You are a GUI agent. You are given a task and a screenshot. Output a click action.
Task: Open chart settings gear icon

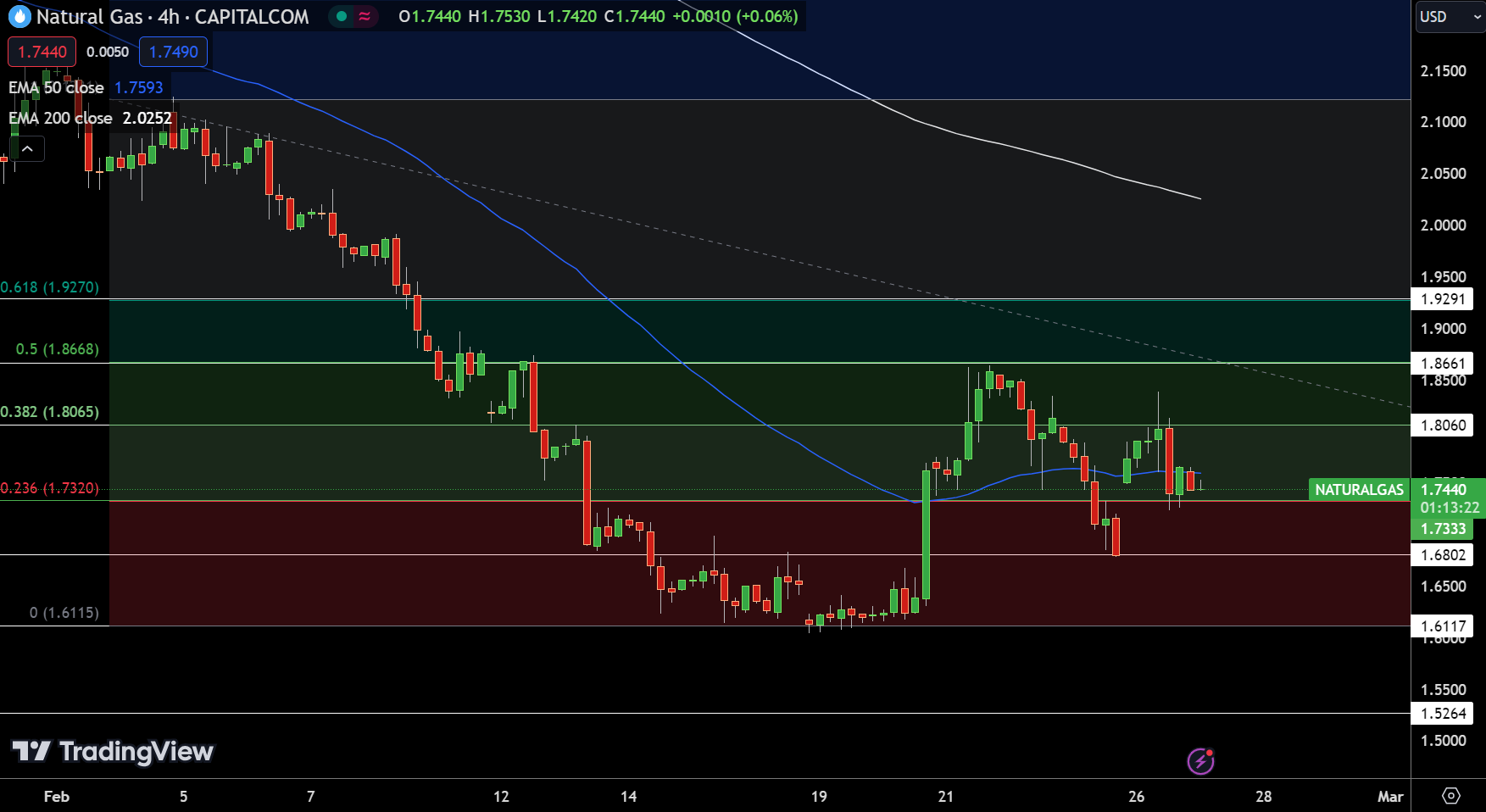[1450, 796]
